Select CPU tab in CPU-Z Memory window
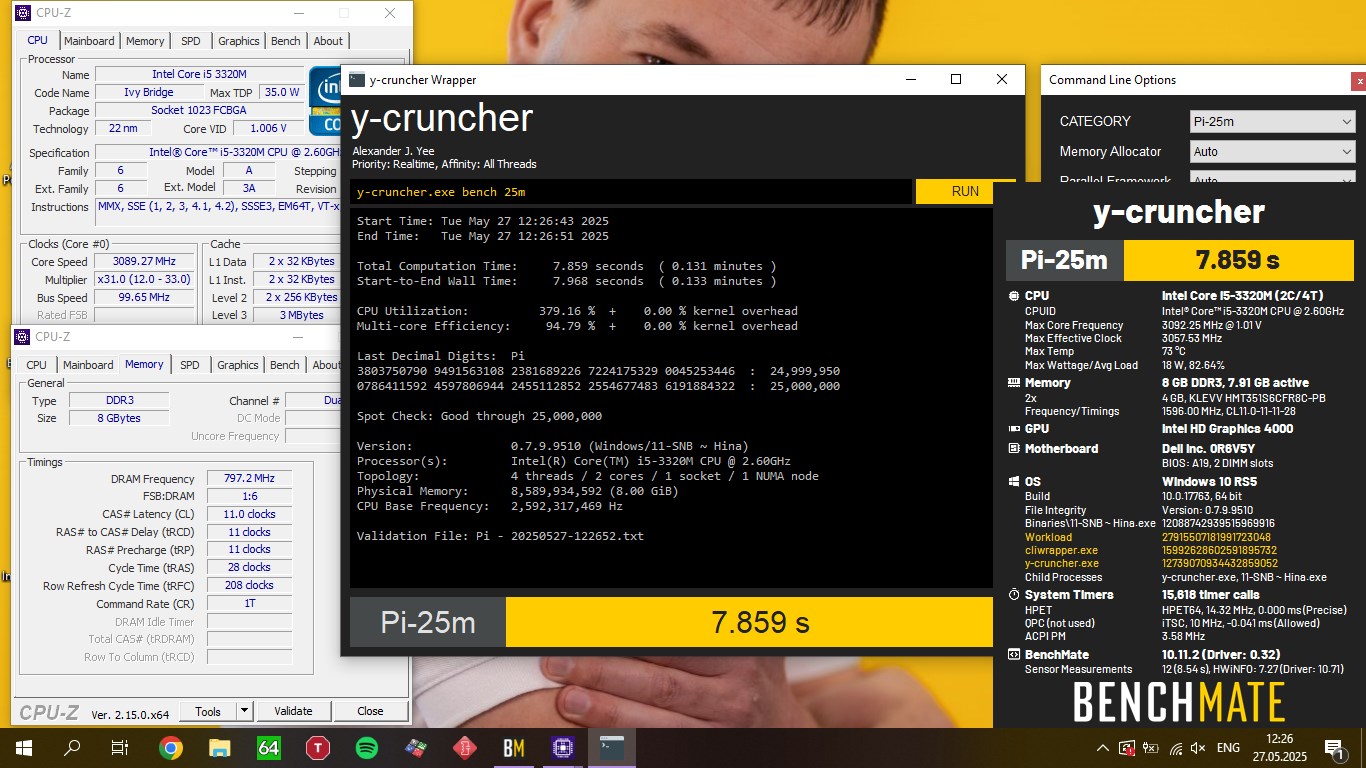The image size is (1366, 768). [36, 365]
